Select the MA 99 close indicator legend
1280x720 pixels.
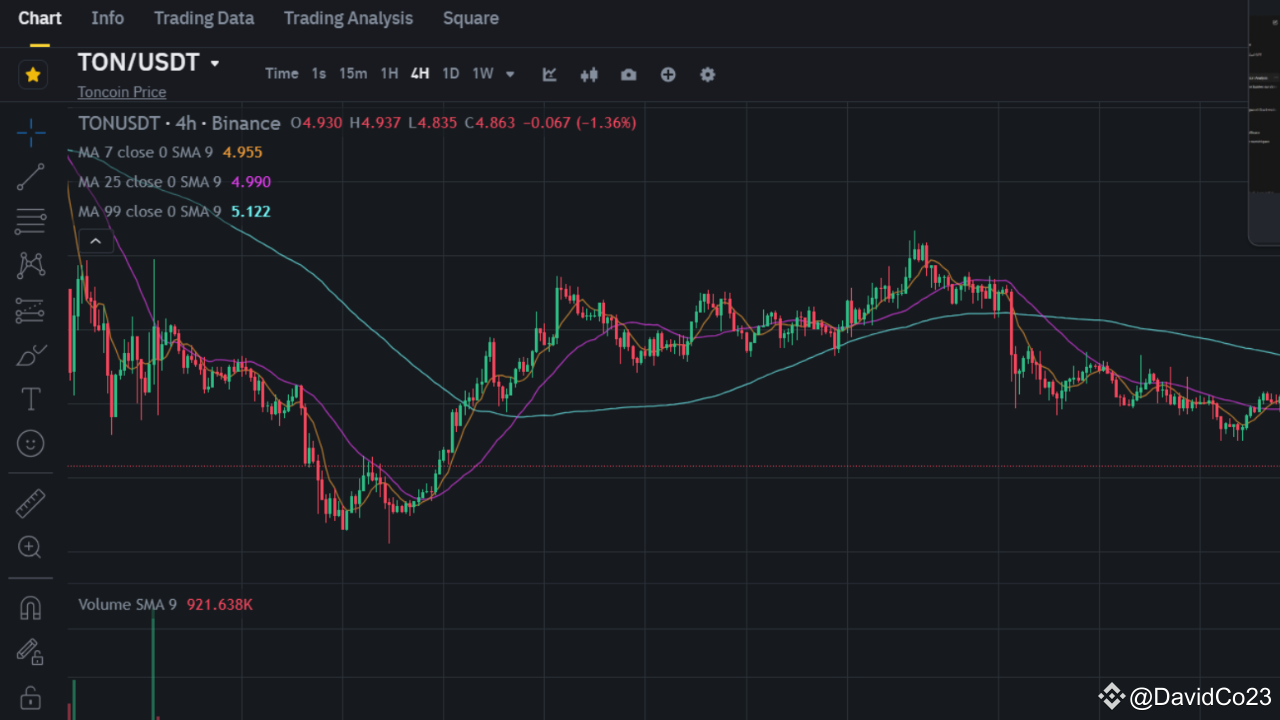click(x=149, y=212)
